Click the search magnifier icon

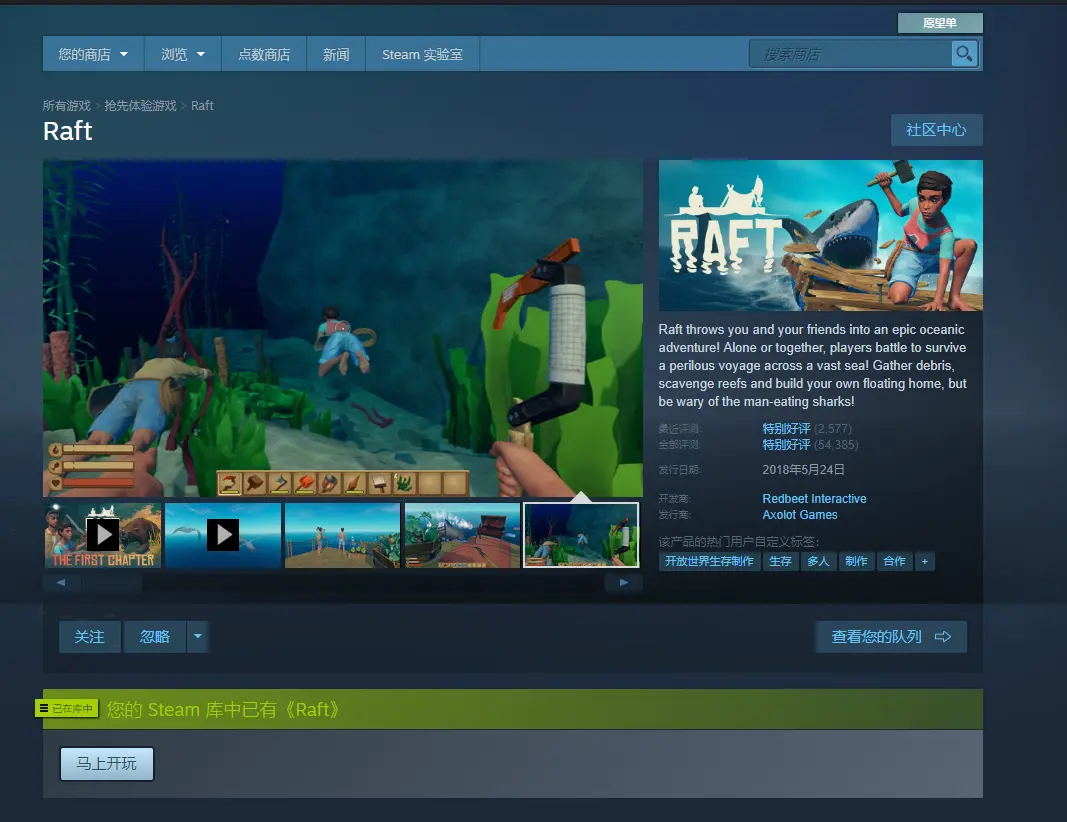964,54
